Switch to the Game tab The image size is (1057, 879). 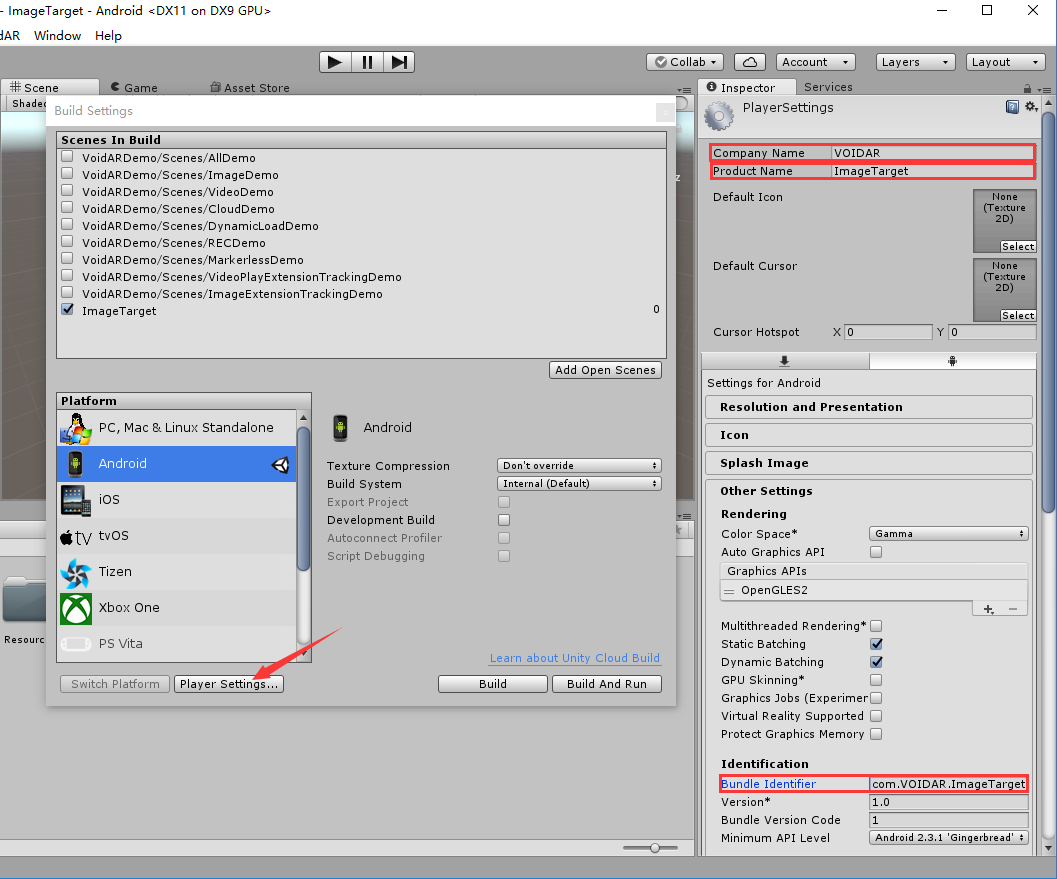(134, 88)
